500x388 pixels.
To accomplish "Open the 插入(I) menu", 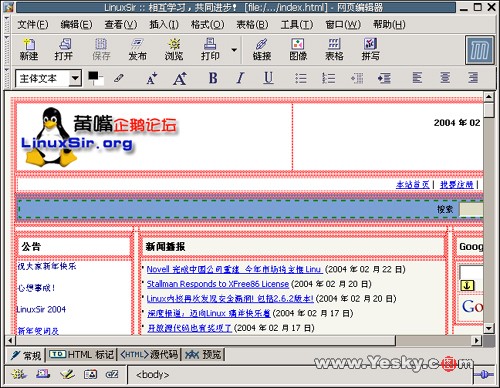I will [164, 24].
